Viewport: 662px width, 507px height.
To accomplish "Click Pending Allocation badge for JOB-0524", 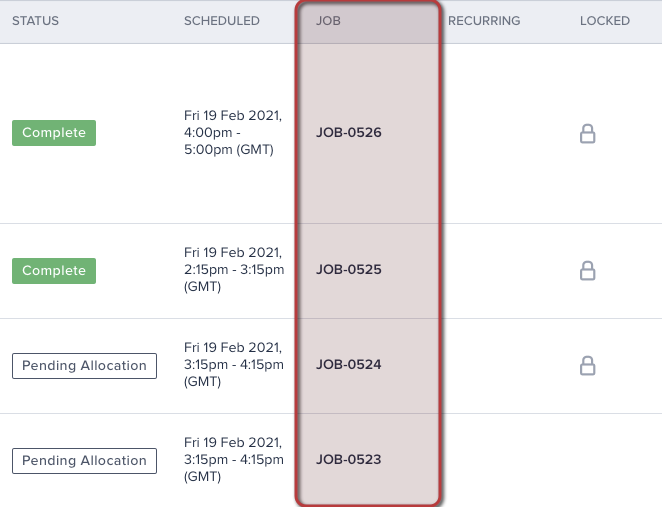I will (x=84, y=365).
